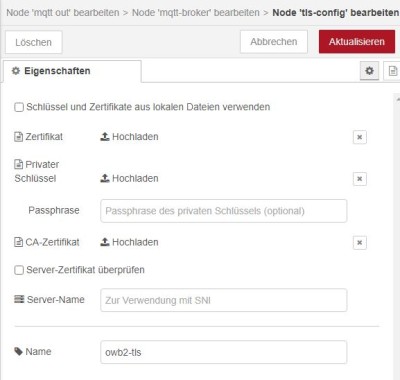Go to Node 'mqtt-broker' bearbeiten breadcrumb
Image resolution: width=400 pixels, height=380 pixels.
coord(196,13)
